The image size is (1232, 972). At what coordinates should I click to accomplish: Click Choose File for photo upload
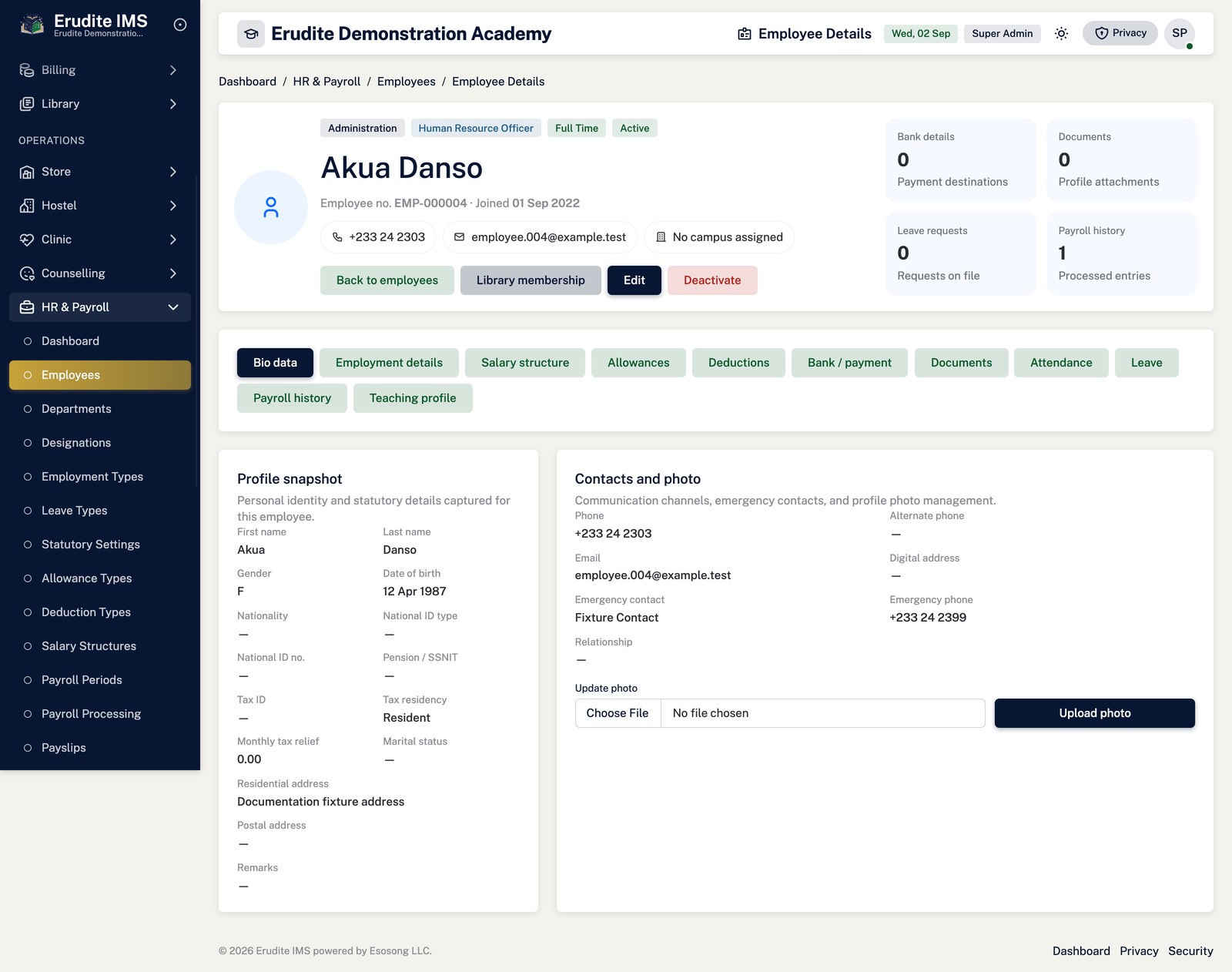[618, 713]
